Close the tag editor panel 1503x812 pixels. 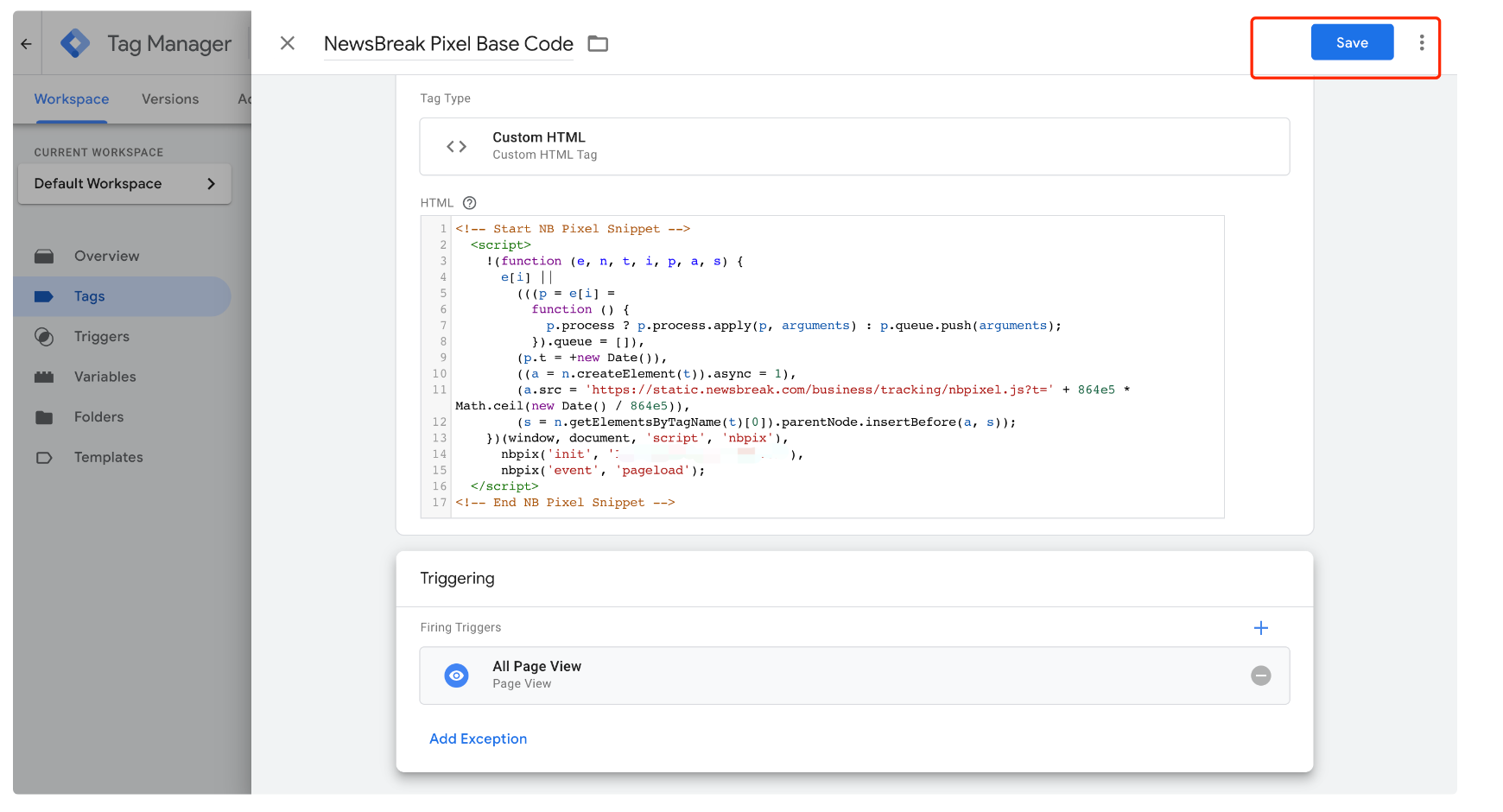288,43
